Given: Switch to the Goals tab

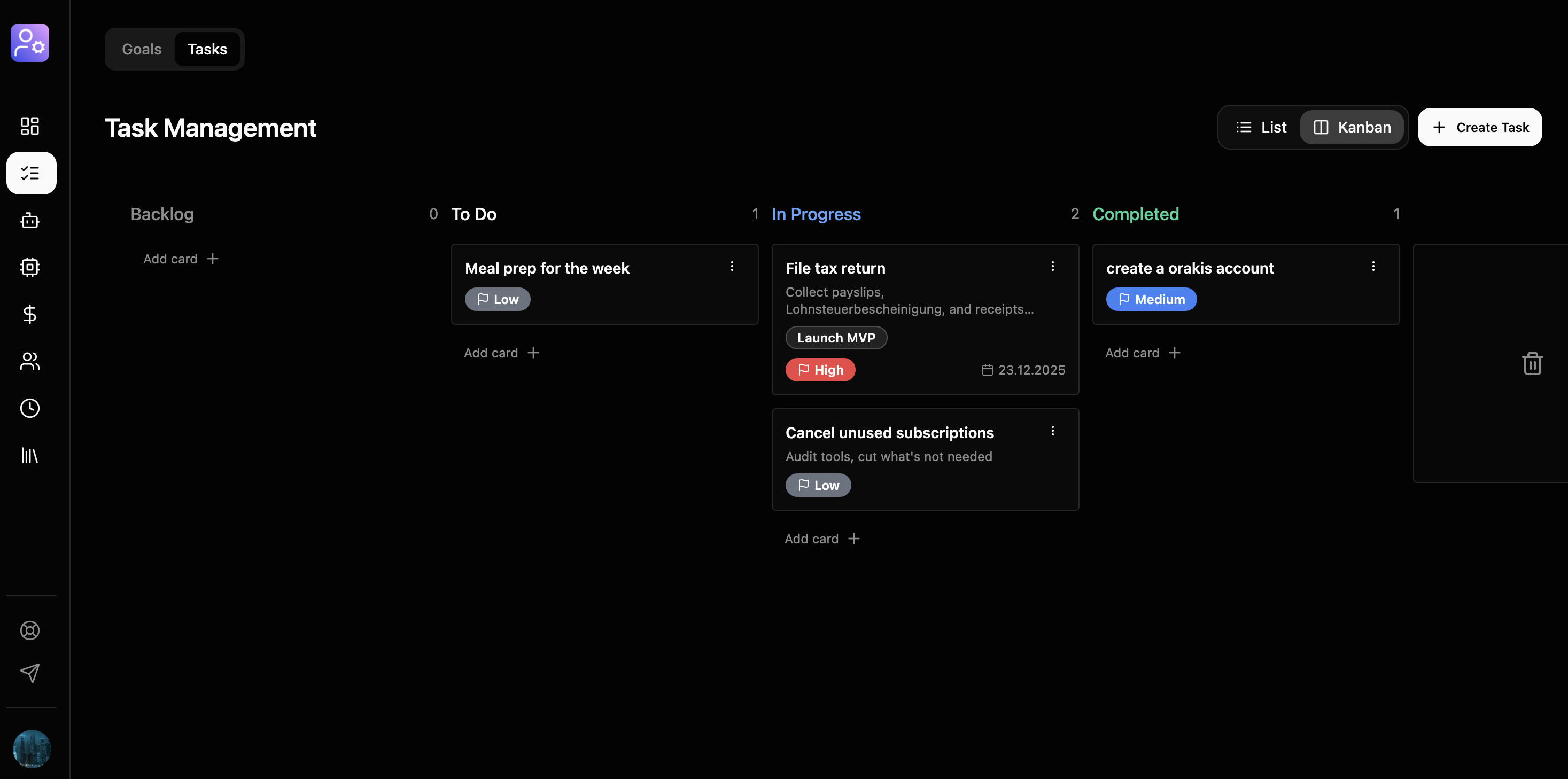Looking at the screenshot, I should click(x=141, y=49).
